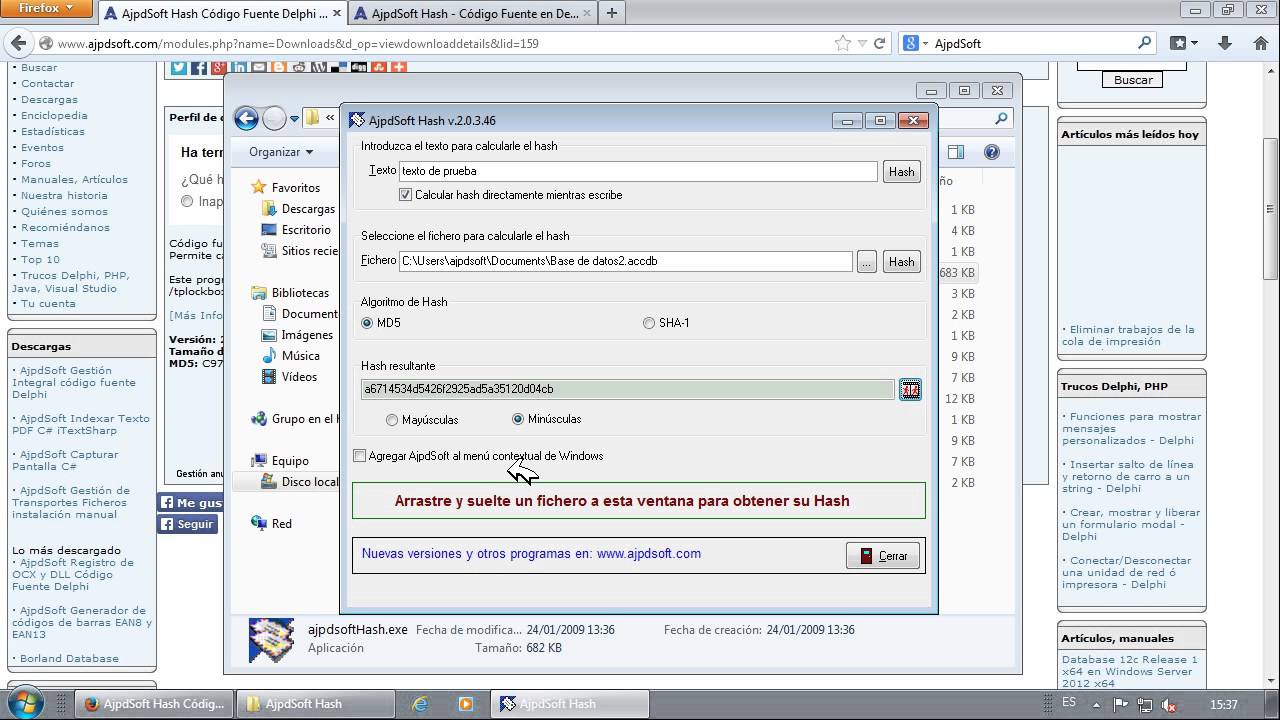Open the Windows Start menu
This screenshot has height=720, width=1280.
tap(26, 702)
